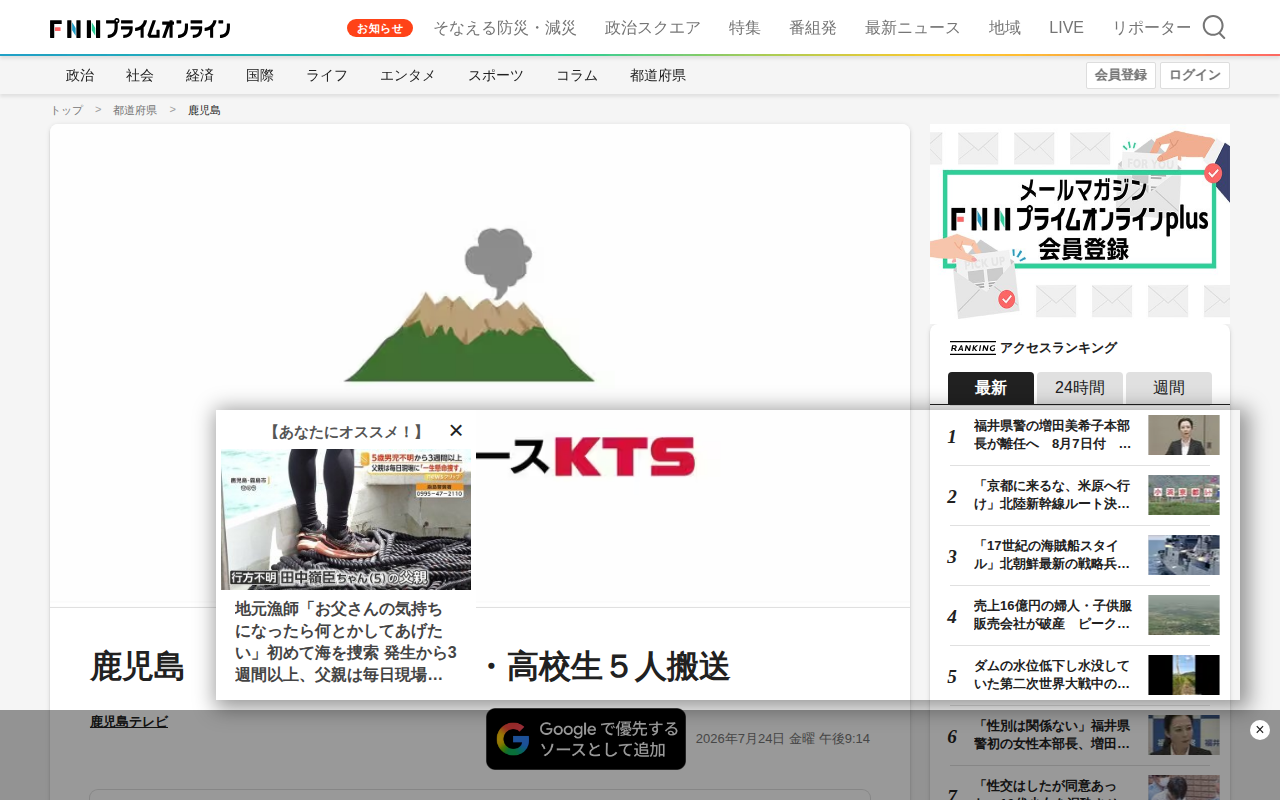The image size is (1280, 800).
Task: Open the ライフ category
Action: tap(327, 75)
